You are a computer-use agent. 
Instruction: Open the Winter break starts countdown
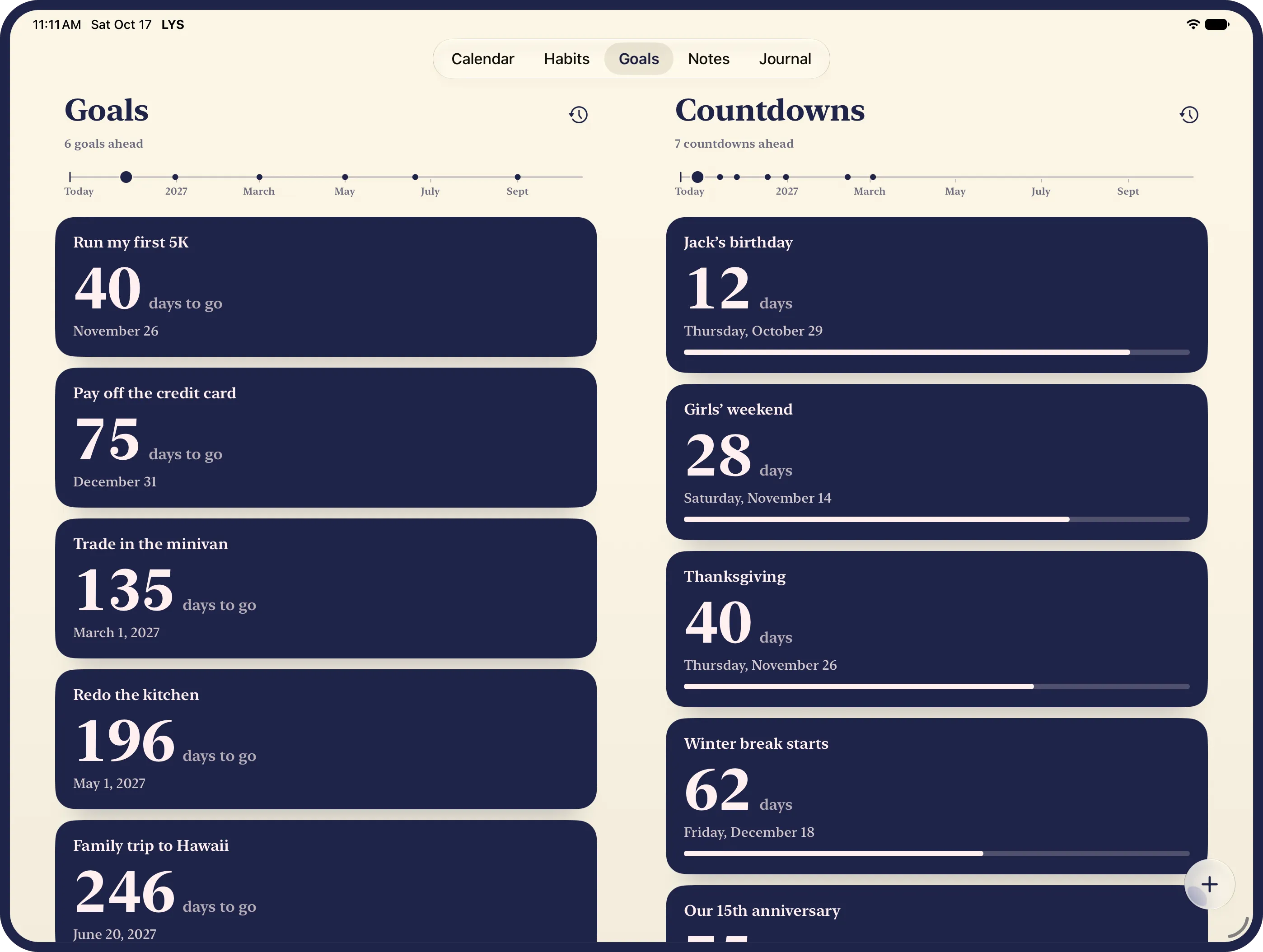click(936, 796)
